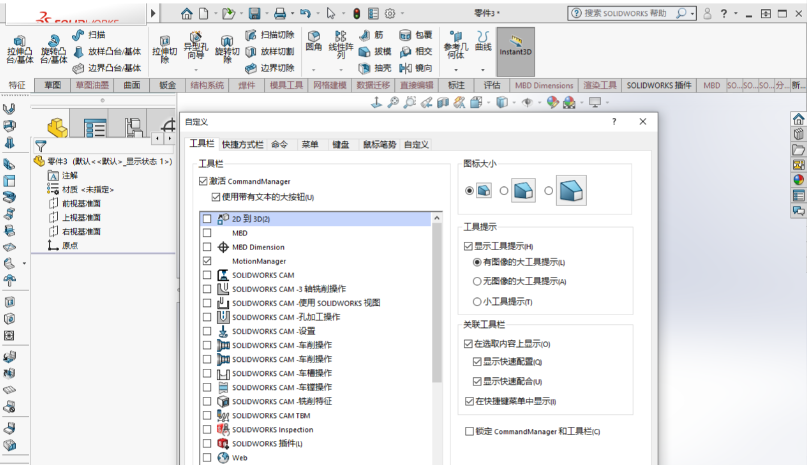Image resolution: width=807 pixels, height=465 pixels.
Task: Select 无图像的大工具提示 radio button
Action: pos(477,281)
